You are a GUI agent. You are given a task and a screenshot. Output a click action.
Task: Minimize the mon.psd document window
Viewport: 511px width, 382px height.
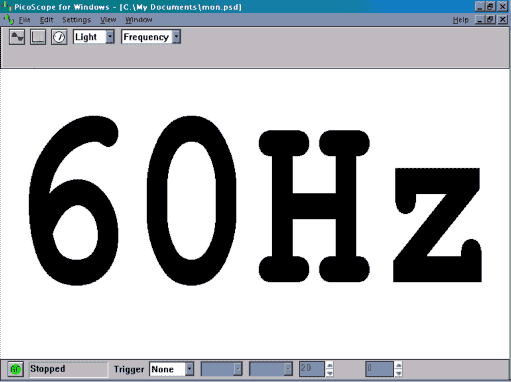pyautogui.click(x=479, y=20)
